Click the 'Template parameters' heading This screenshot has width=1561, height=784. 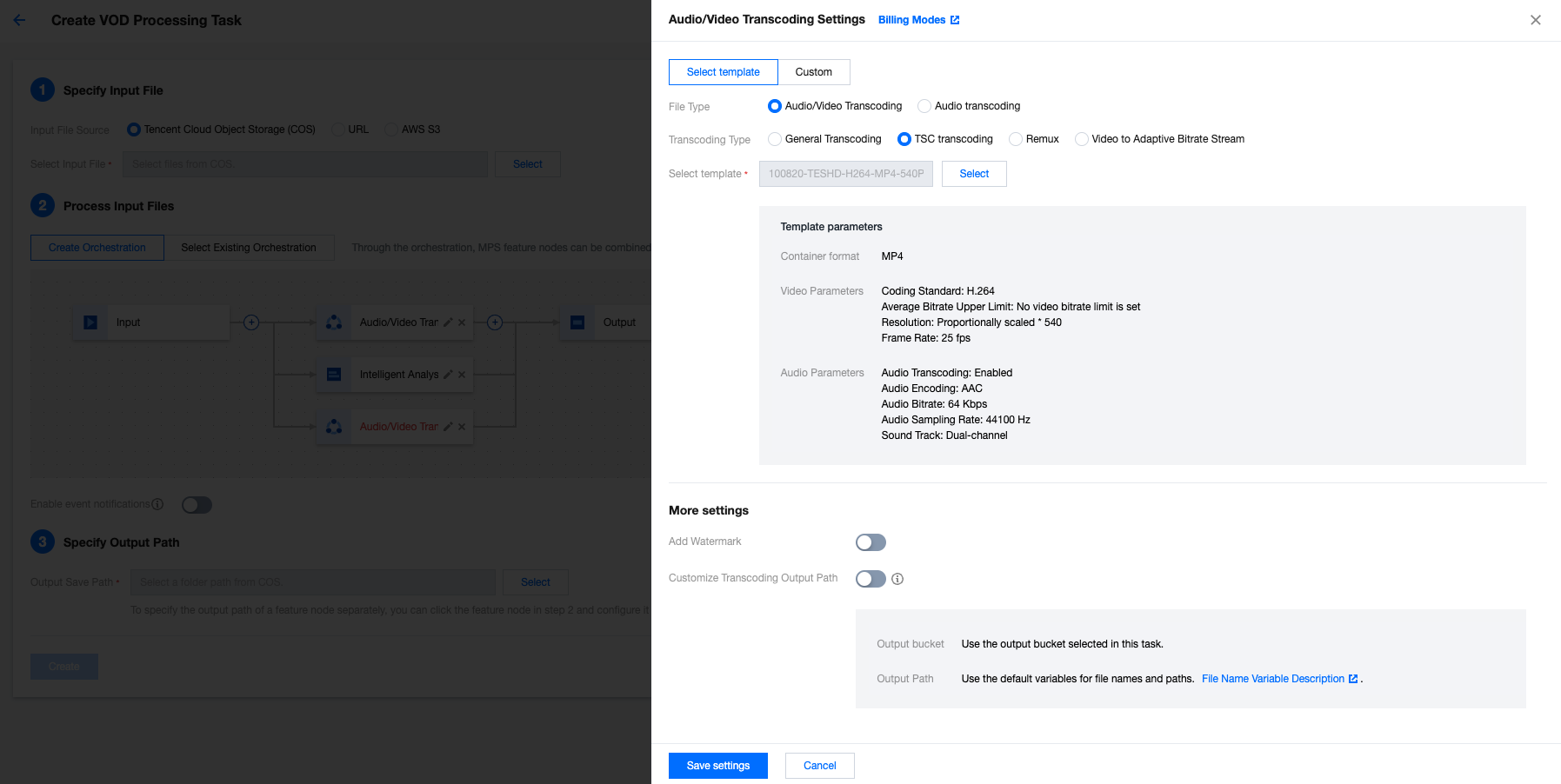click(x=831, y=227)
